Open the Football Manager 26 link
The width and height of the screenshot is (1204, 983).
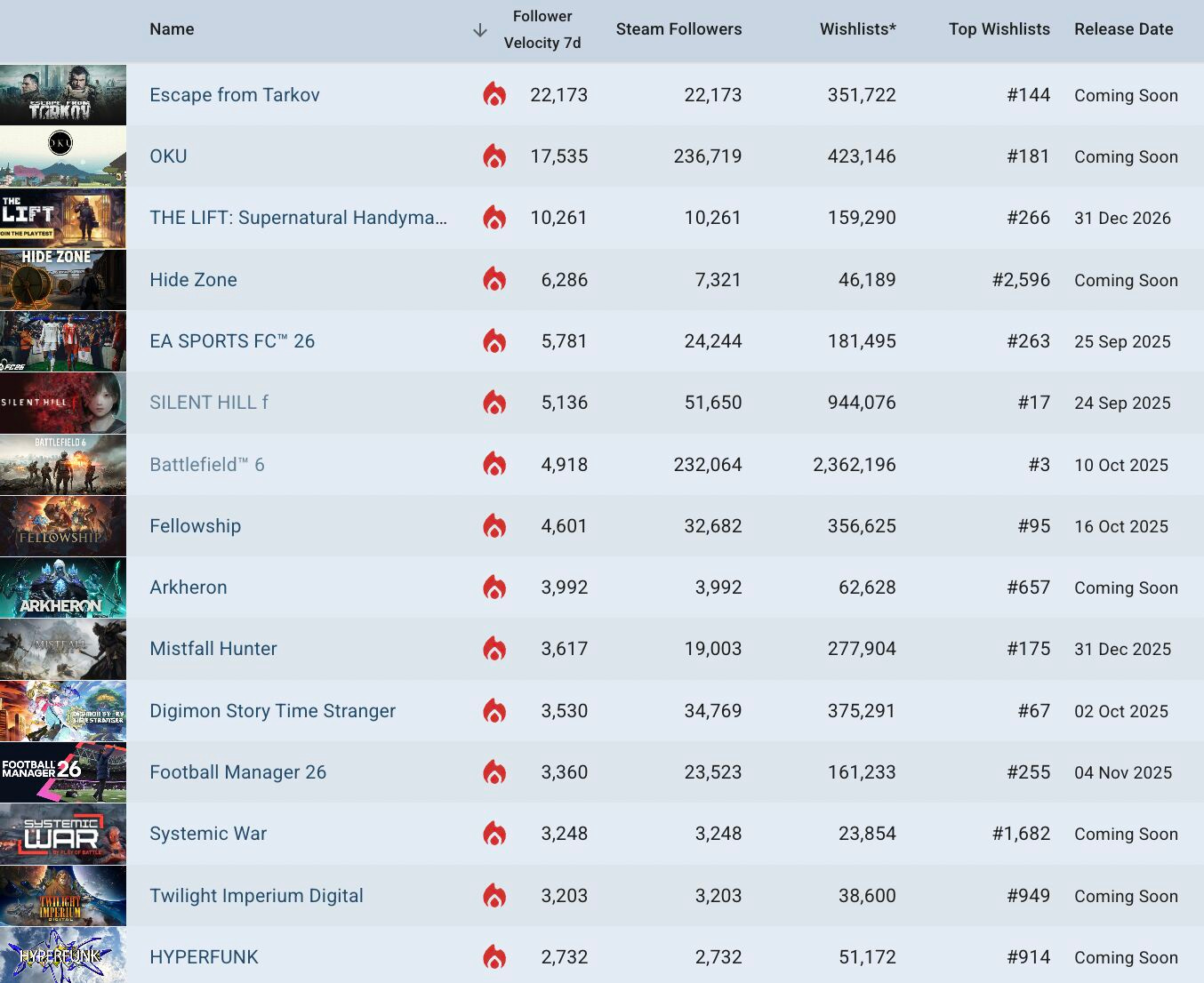(x=237, y=772)
